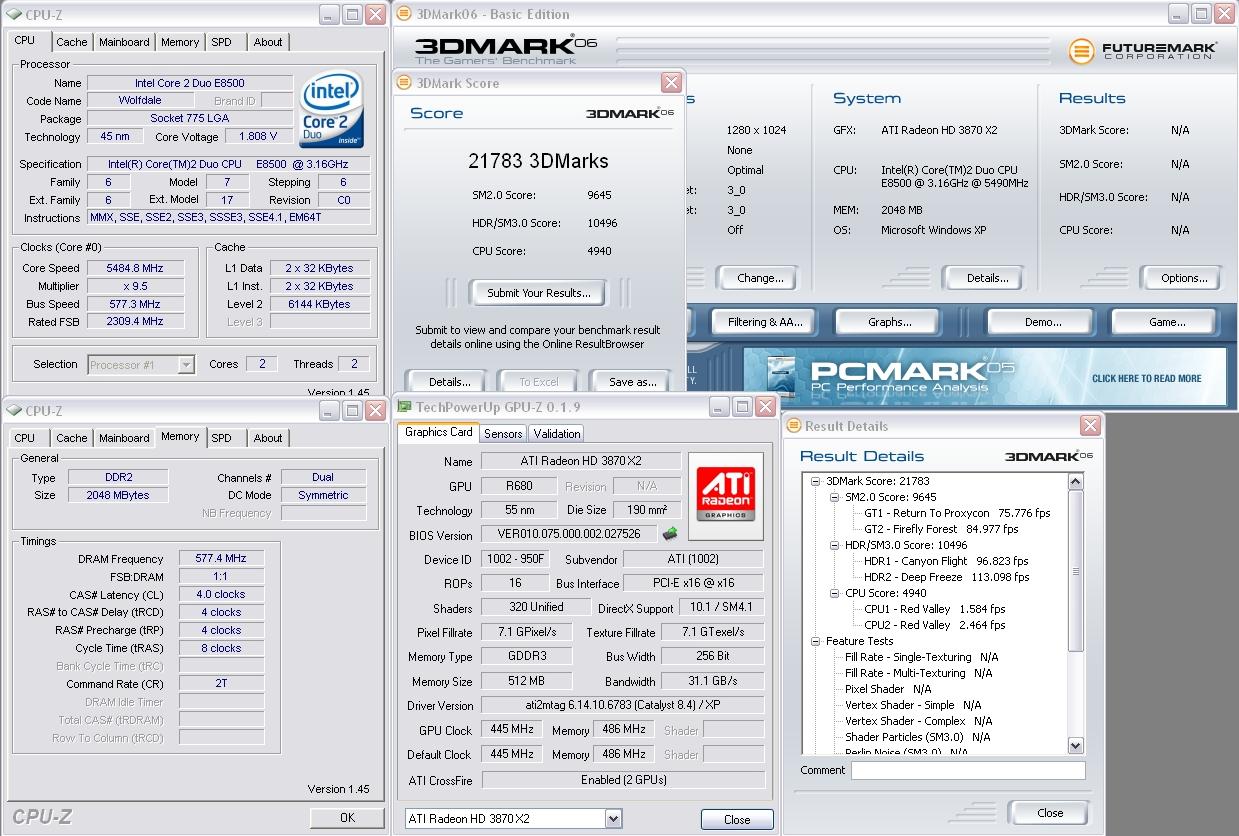Screen dimensions: 1239x836
Task: Open the Validation tab in GPU-Z
Action: point(557,433)
